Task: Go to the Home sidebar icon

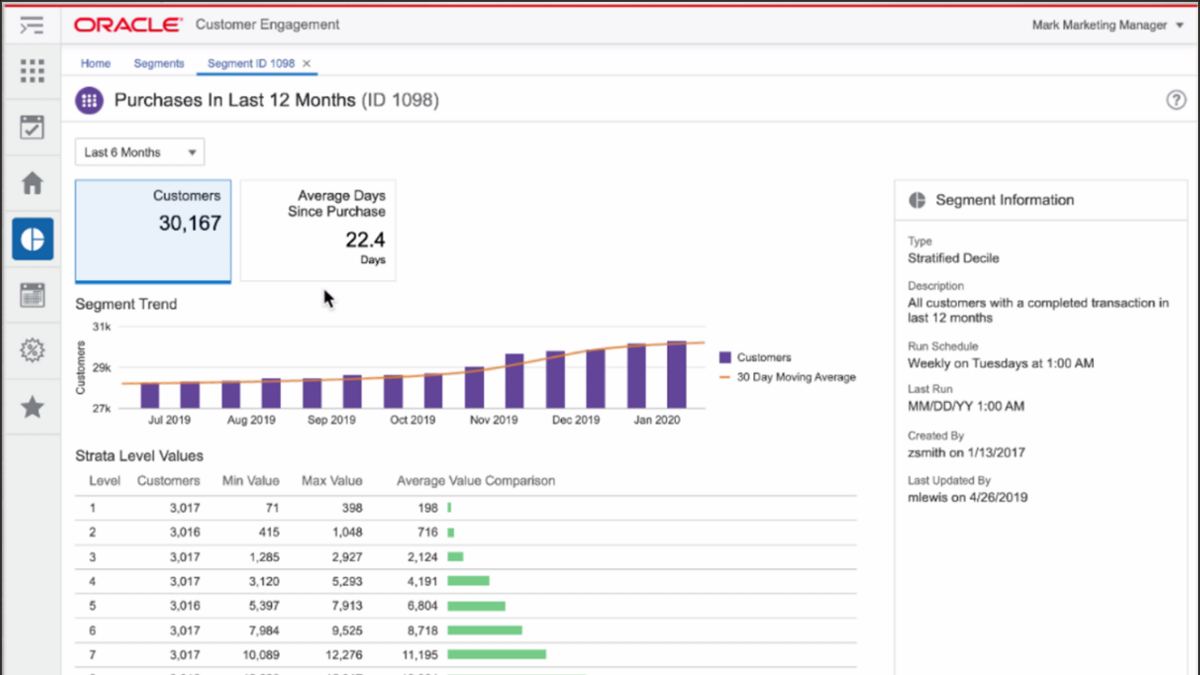Action: [32, 183]
